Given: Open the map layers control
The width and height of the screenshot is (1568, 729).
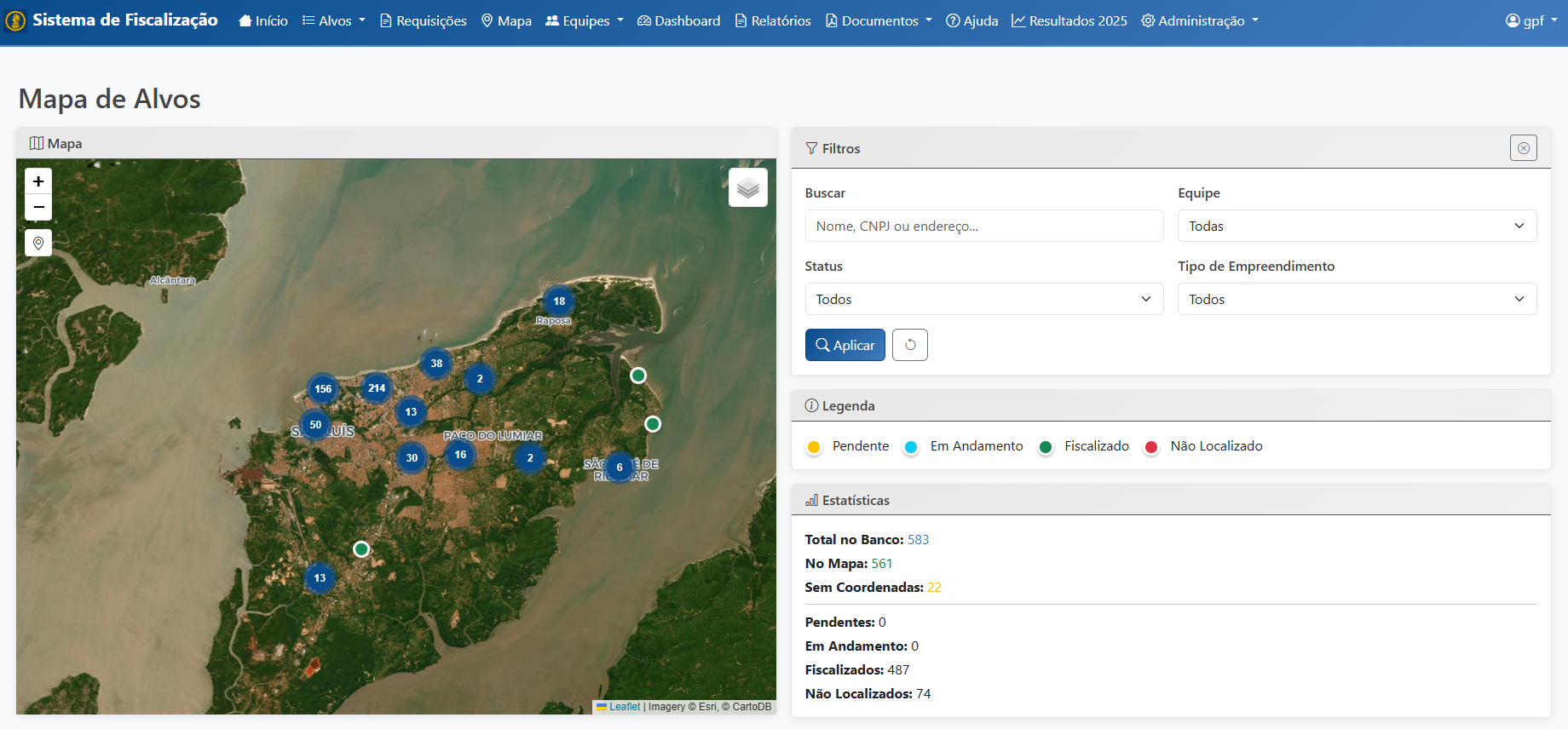Looking at the screenshot, I should pyautogui.click(x=747, y=187).
